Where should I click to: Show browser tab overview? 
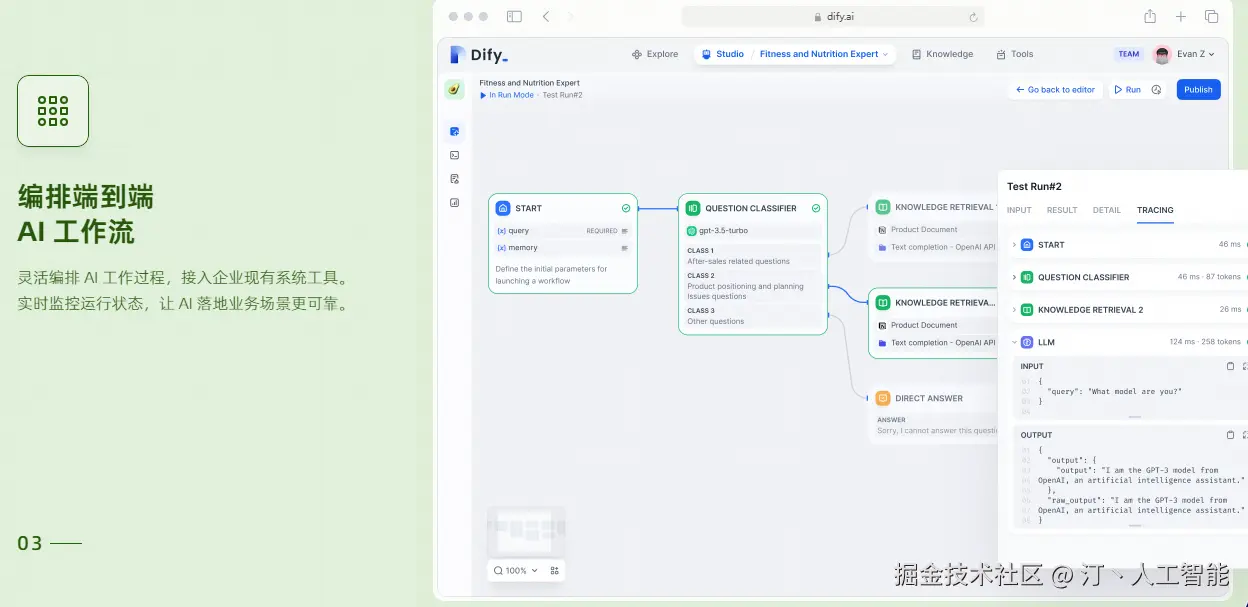point(1211,17)
